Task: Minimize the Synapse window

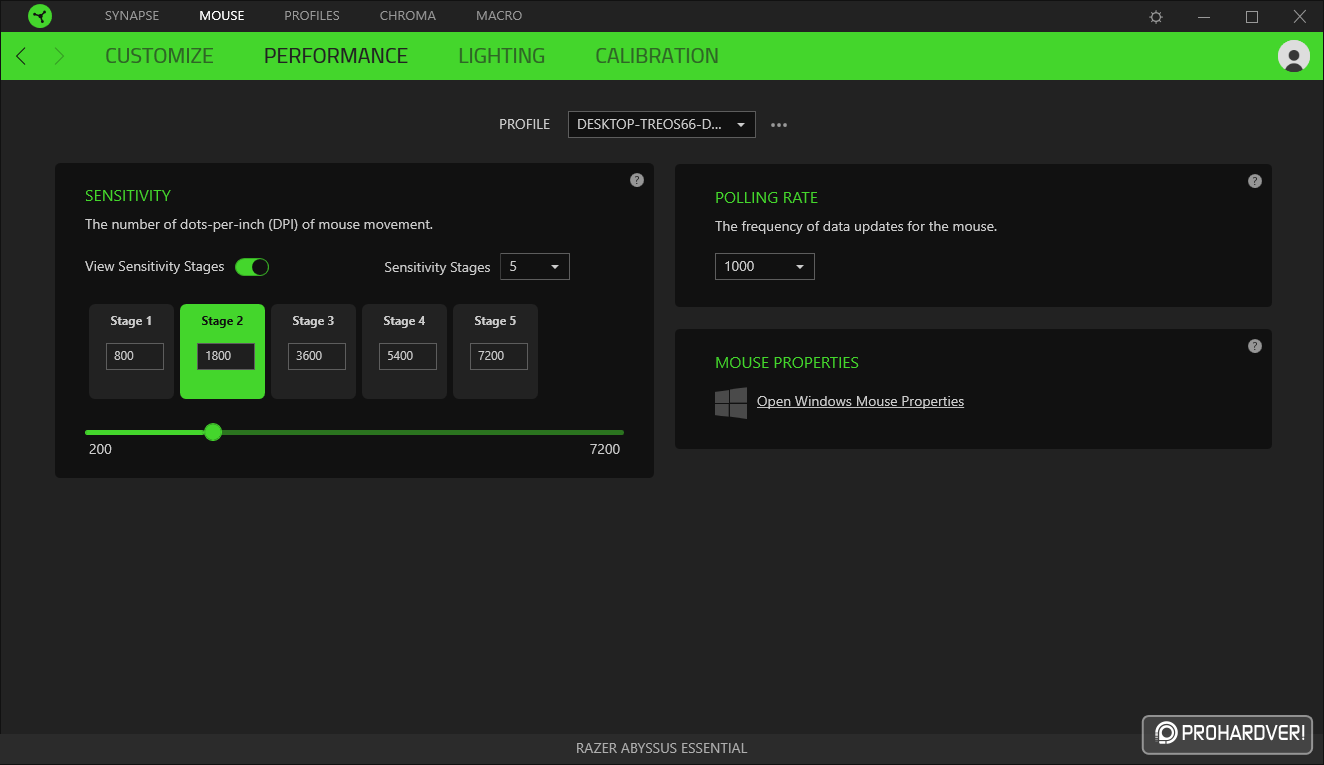Action: 1205,17
